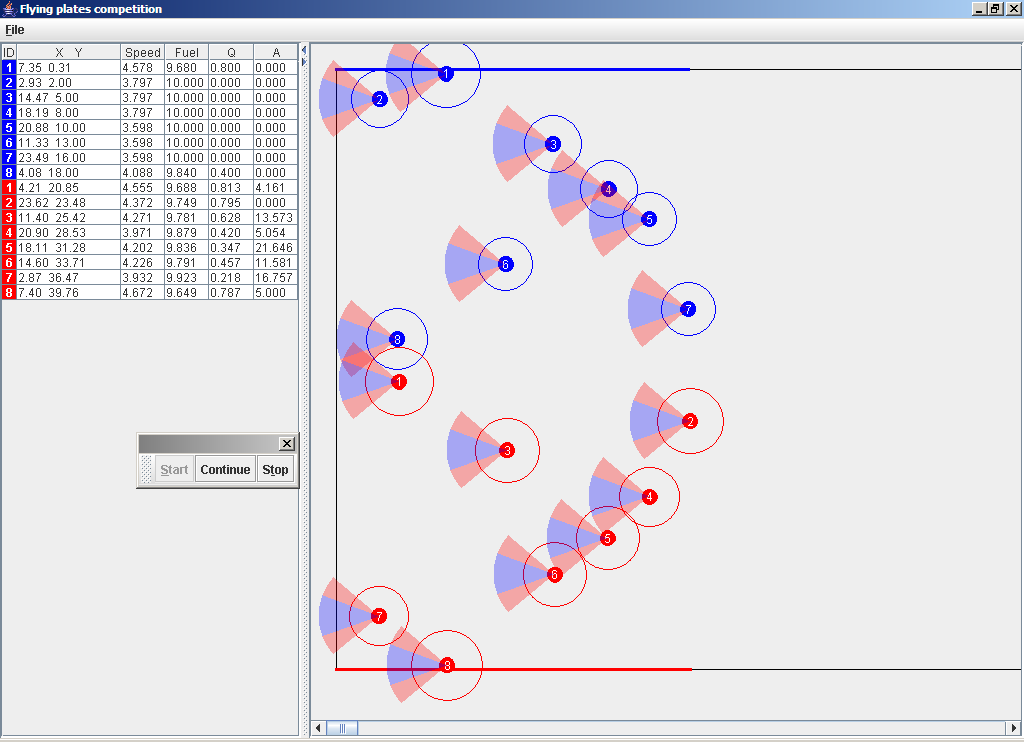The height and width of the screenshot is (742, 1024).
Task: Select blue plate 1 marker
Action: click(446, 74)
